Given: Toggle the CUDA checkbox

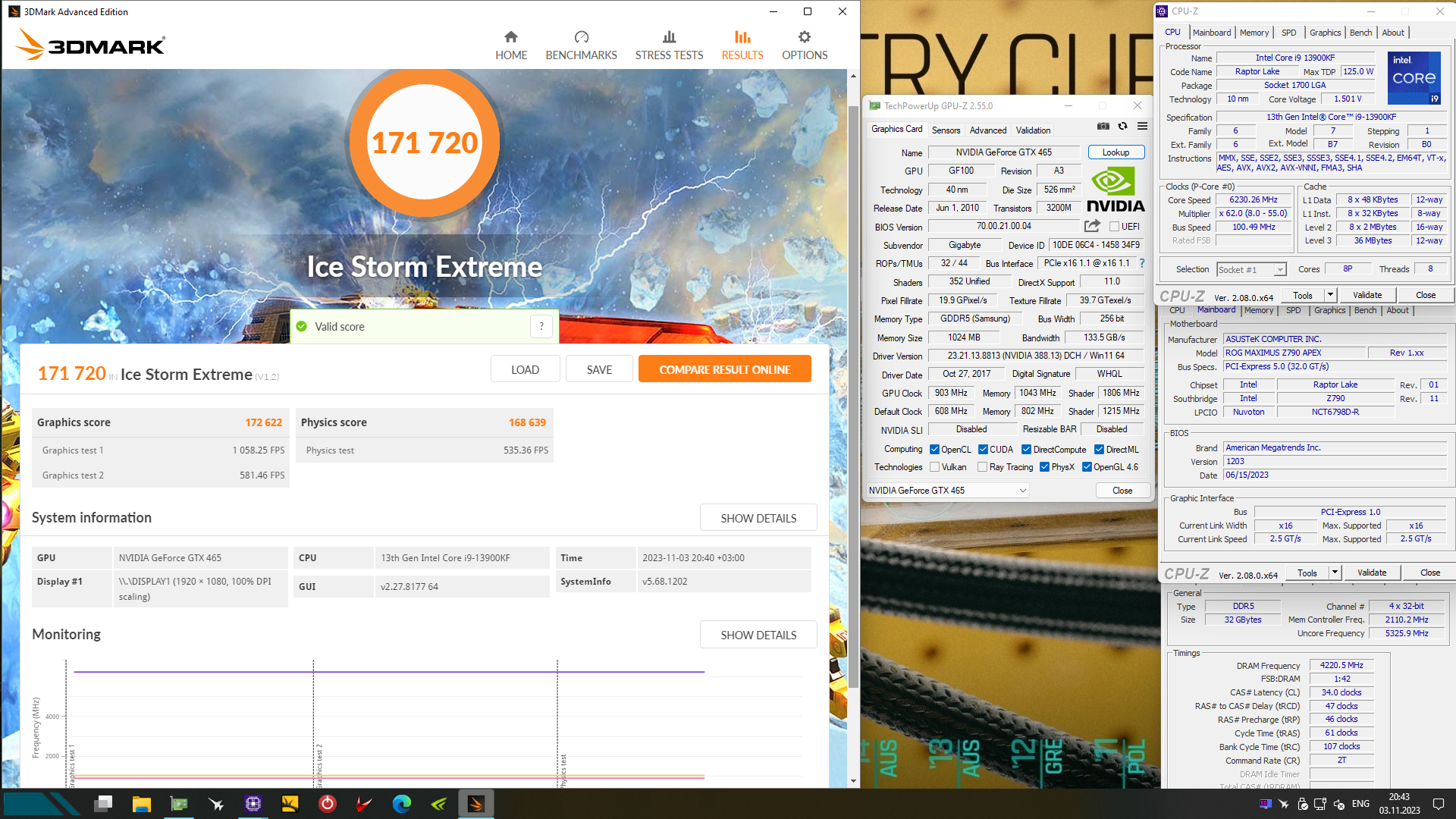Looking at the screenshot, I should 983,450.
